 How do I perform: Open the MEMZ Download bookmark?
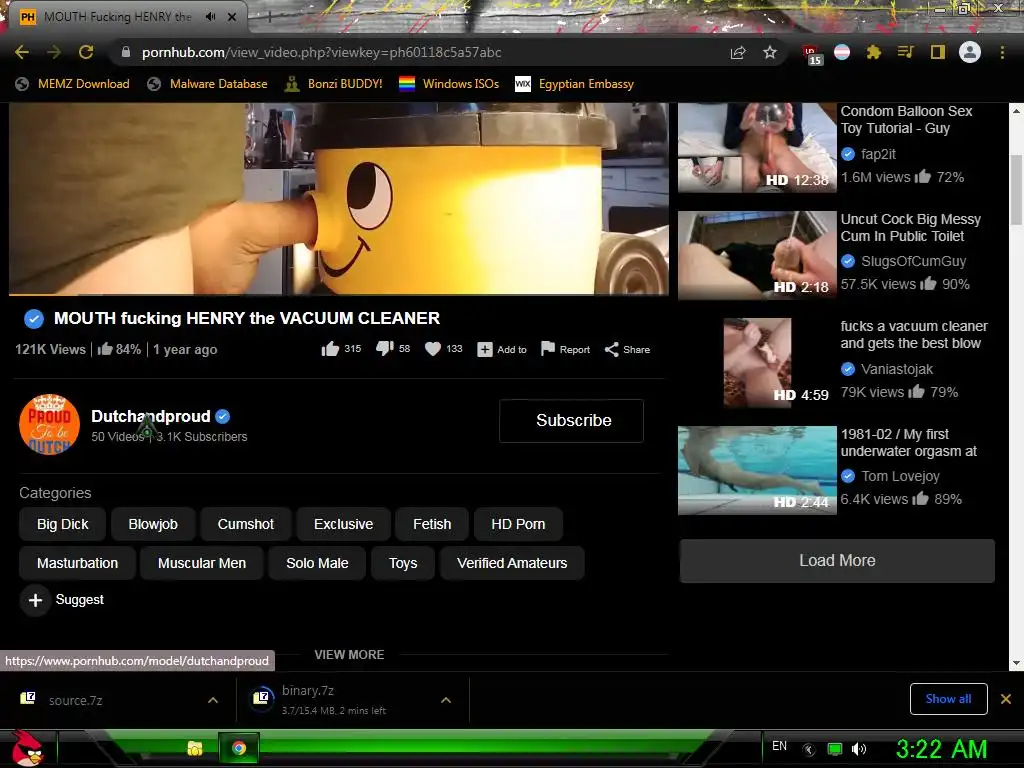(72, 84)
